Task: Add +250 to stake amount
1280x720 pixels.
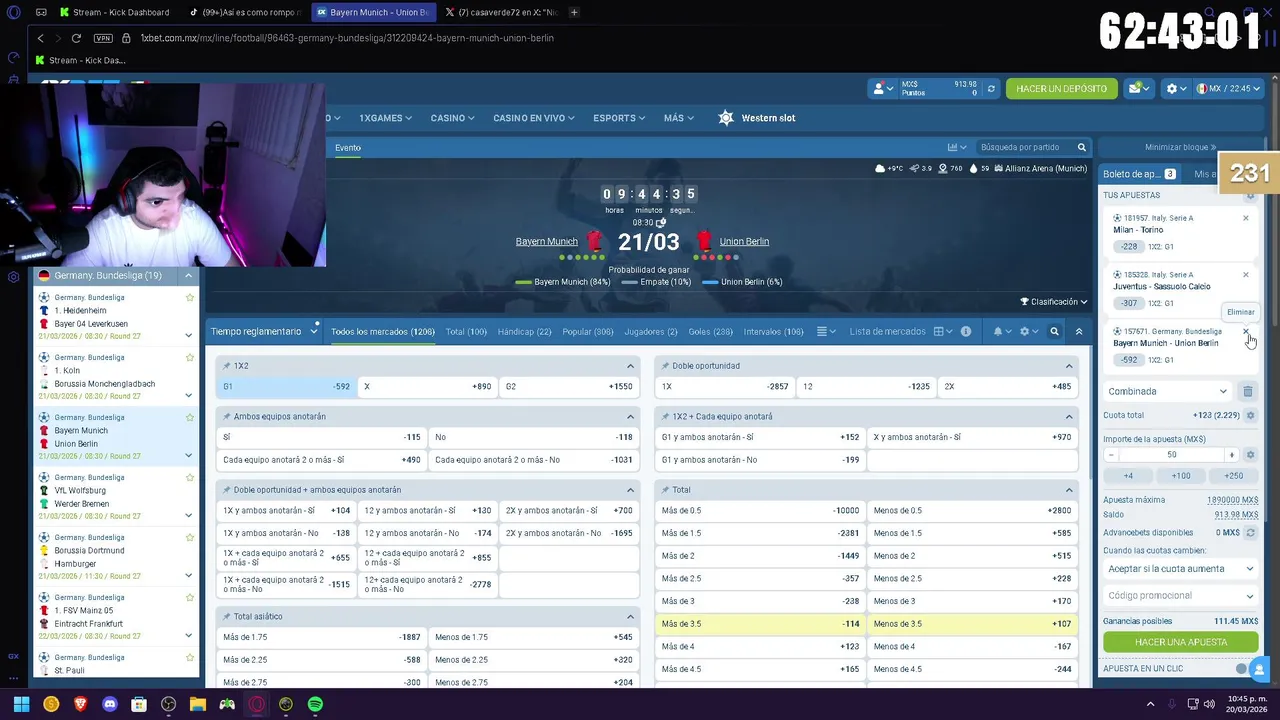Action: (x=1233, y=476)
